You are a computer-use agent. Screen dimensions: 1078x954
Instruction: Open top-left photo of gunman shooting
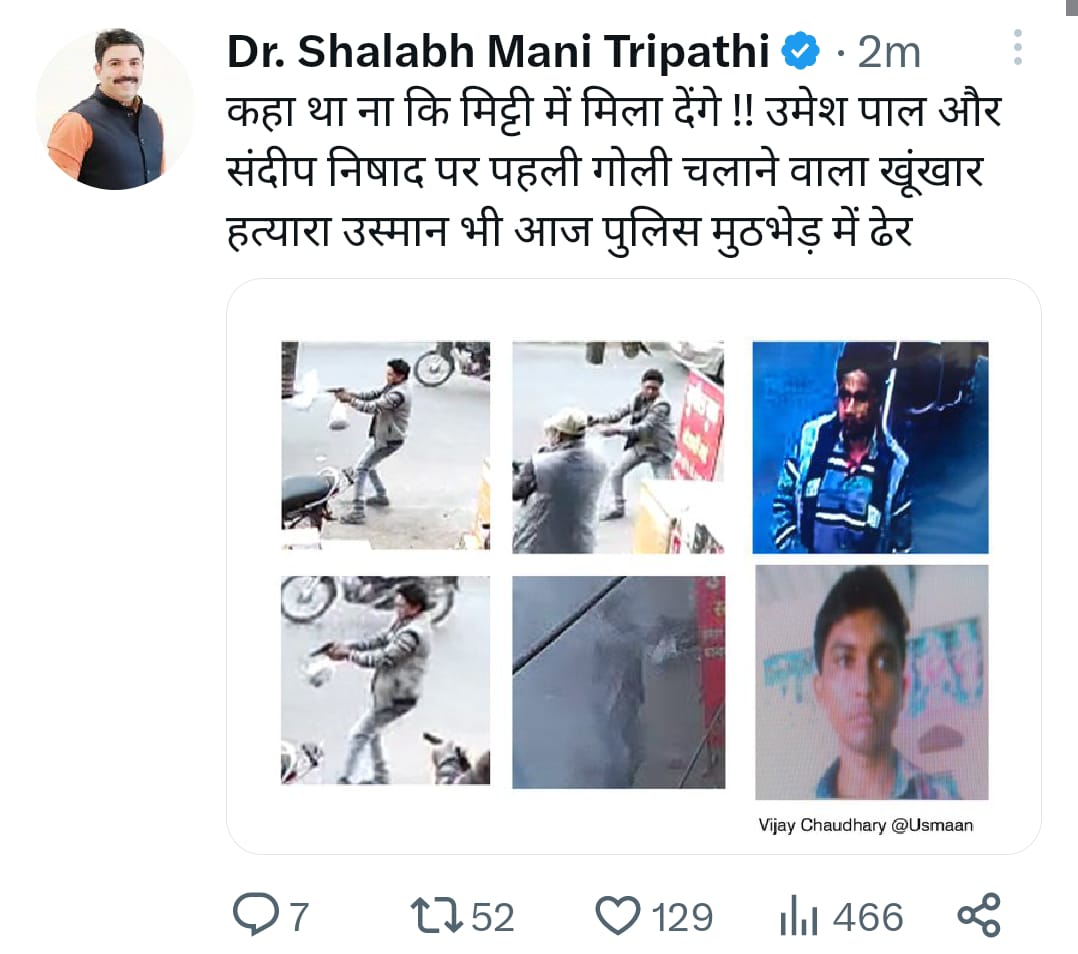[386, 445]
